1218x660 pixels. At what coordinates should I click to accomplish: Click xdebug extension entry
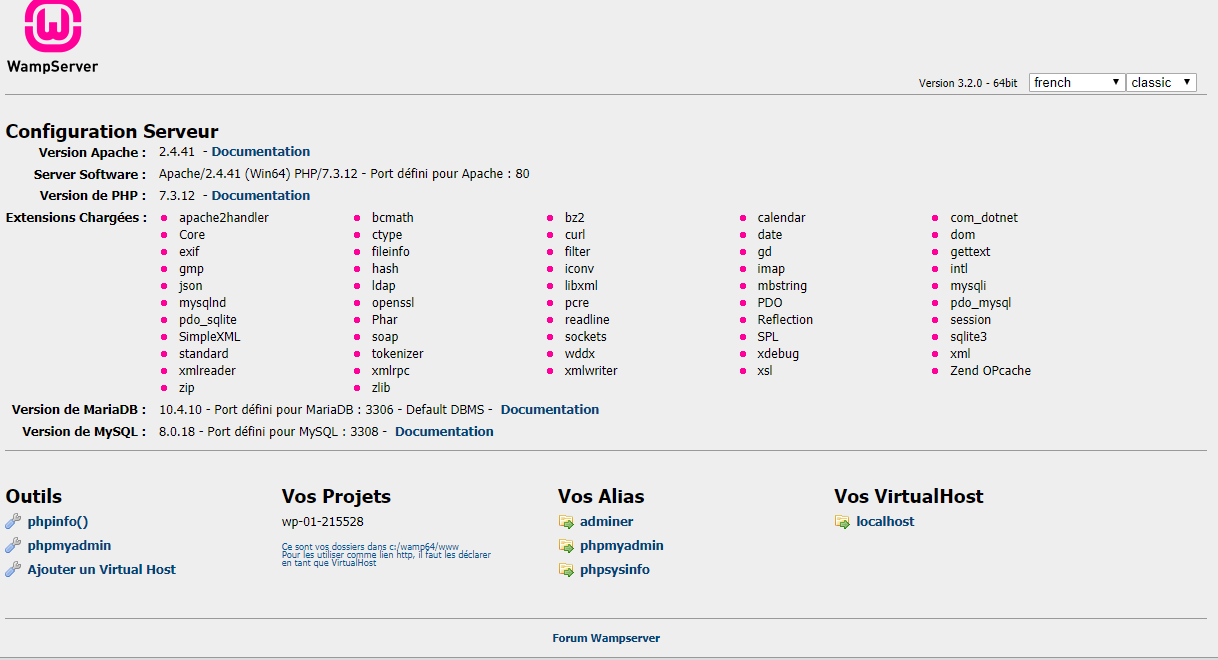pos(778,354)
